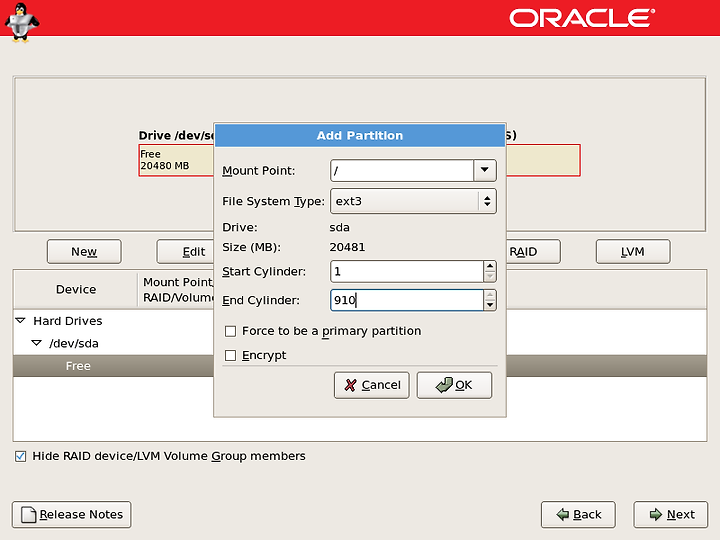Click the Device column header
This screenshot has width=720, height=540.
point(76,289)
